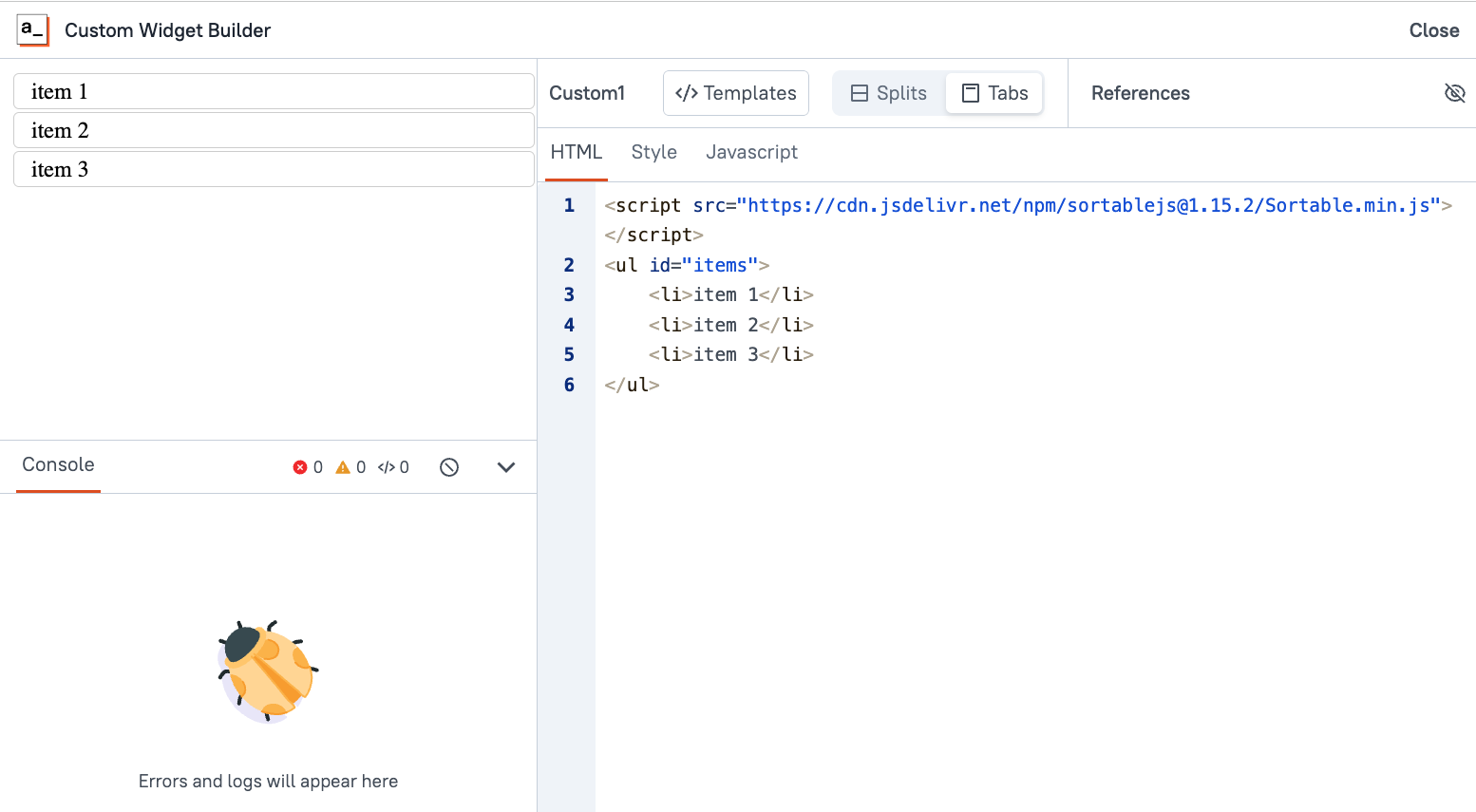Open the Style tab

pyautogui.click(x=654, y=152)
